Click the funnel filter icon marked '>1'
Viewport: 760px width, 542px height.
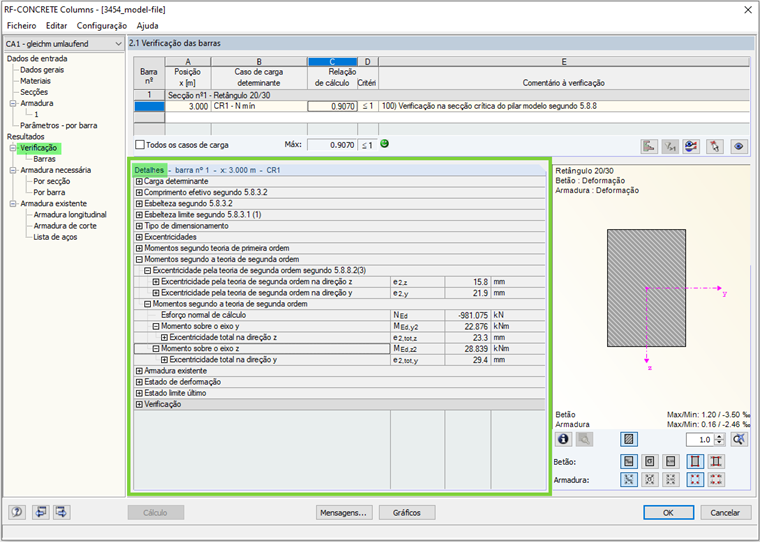coord(670,146)
